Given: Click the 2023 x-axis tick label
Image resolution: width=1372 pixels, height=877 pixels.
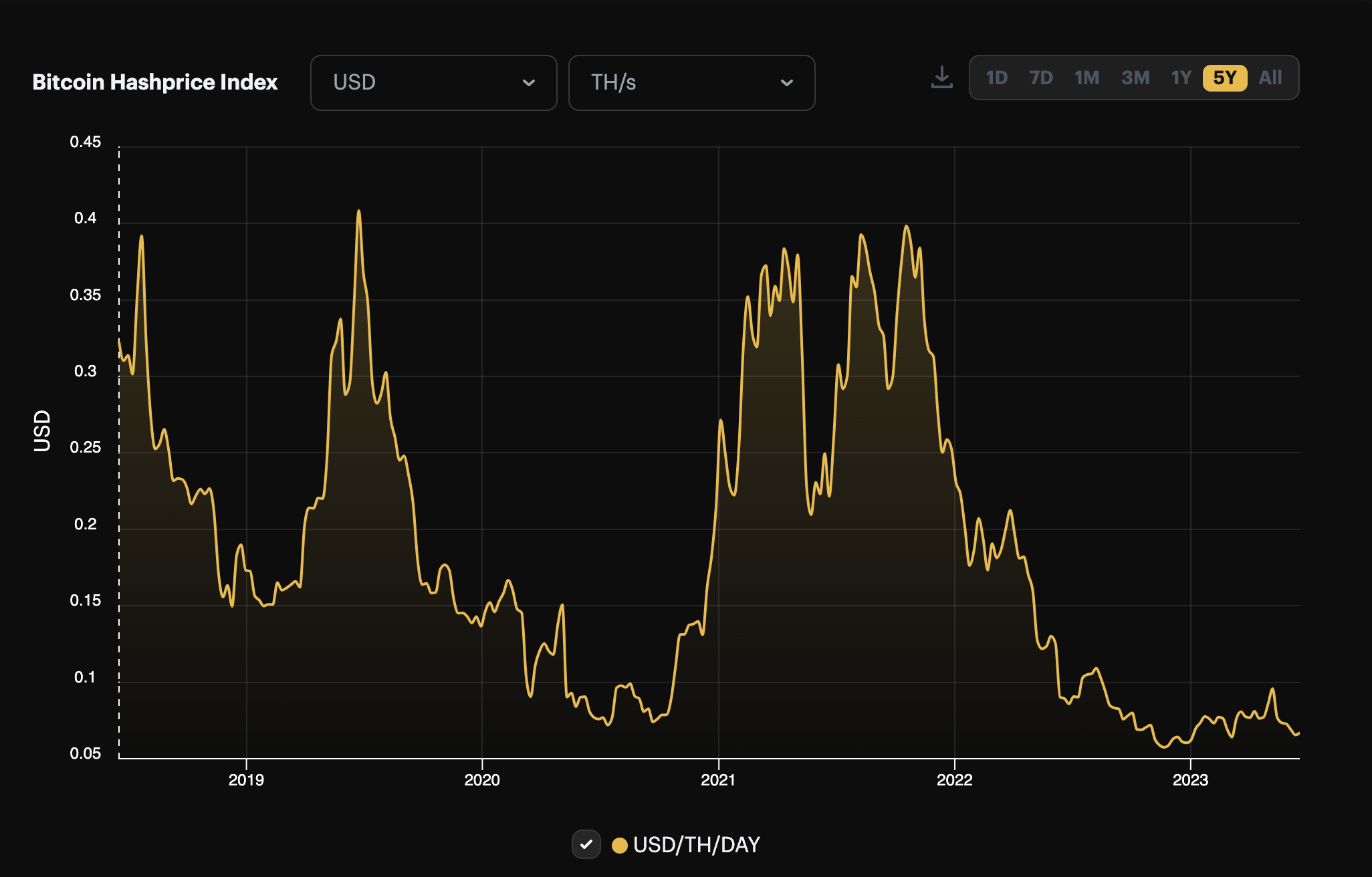Looking at the screenshot, I should click(1190, 780).
